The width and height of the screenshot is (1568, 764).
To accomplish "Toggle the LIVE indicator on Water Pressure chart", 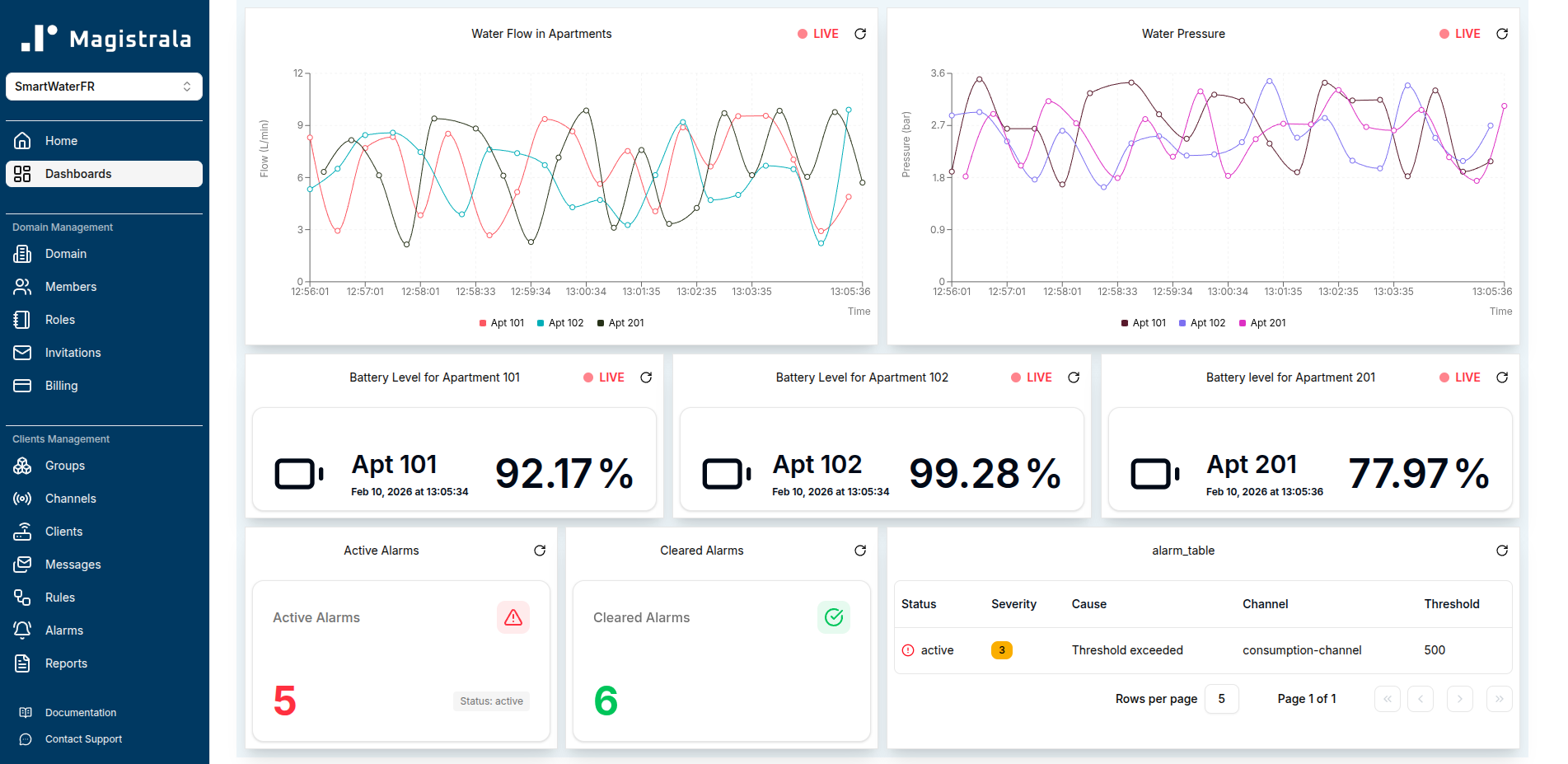I will pos(1459,34).
